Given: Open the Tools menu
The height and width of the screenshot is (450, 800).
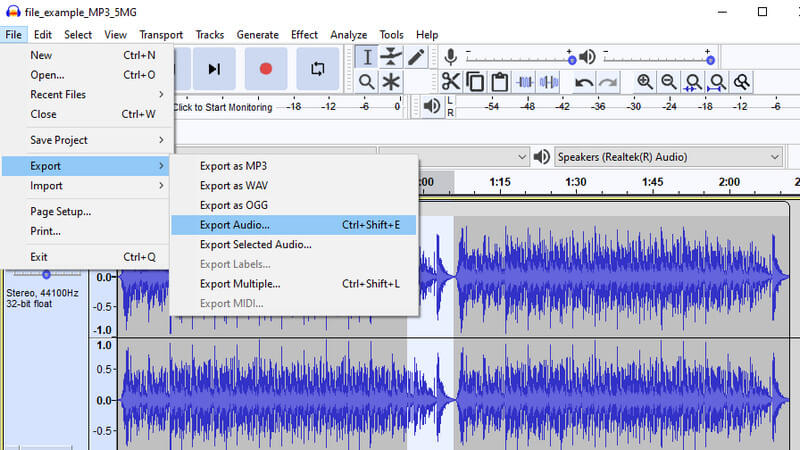Looking at the screenshot, I should pyautogui.click(x=391, y=35).
